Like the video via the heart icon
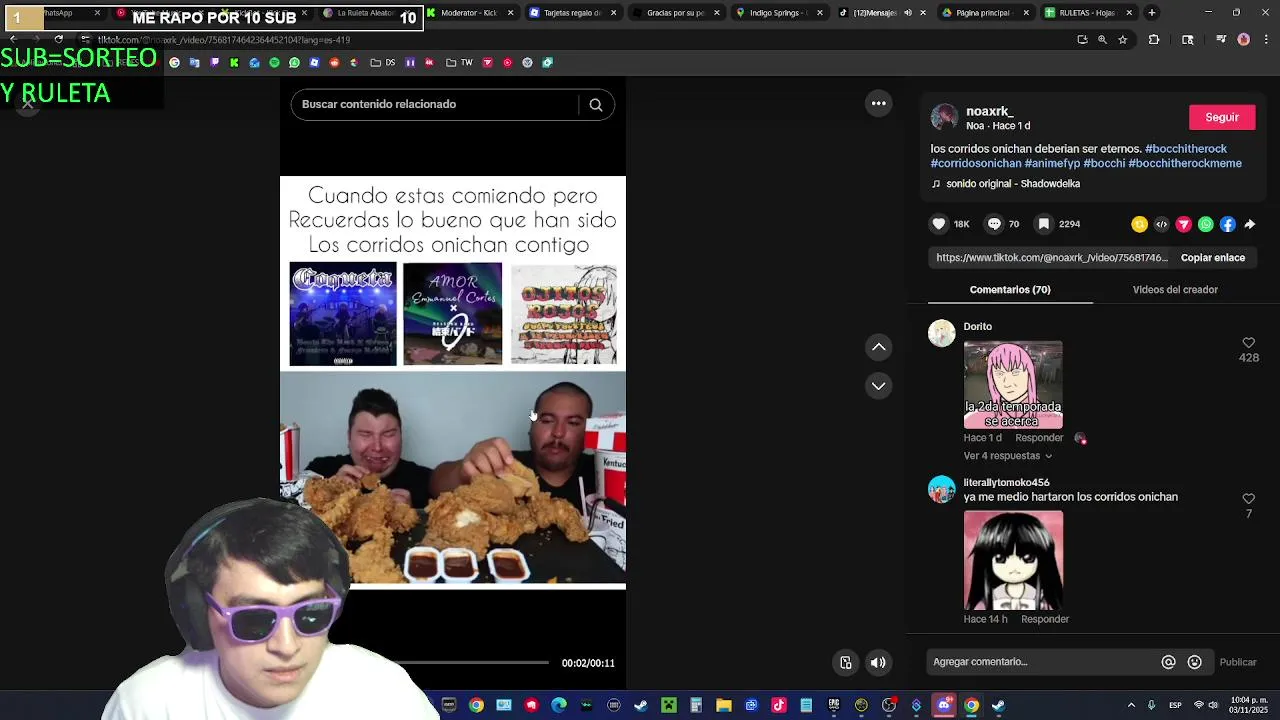The width and height of the screenshot is (1280, 720). 938,224
